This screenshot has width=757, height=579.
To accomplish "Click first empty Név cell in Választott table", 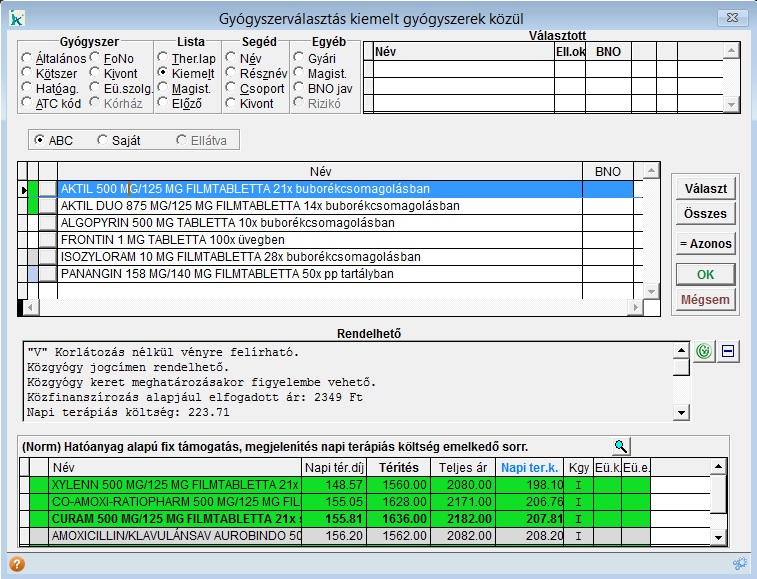I will coord(464,69).
